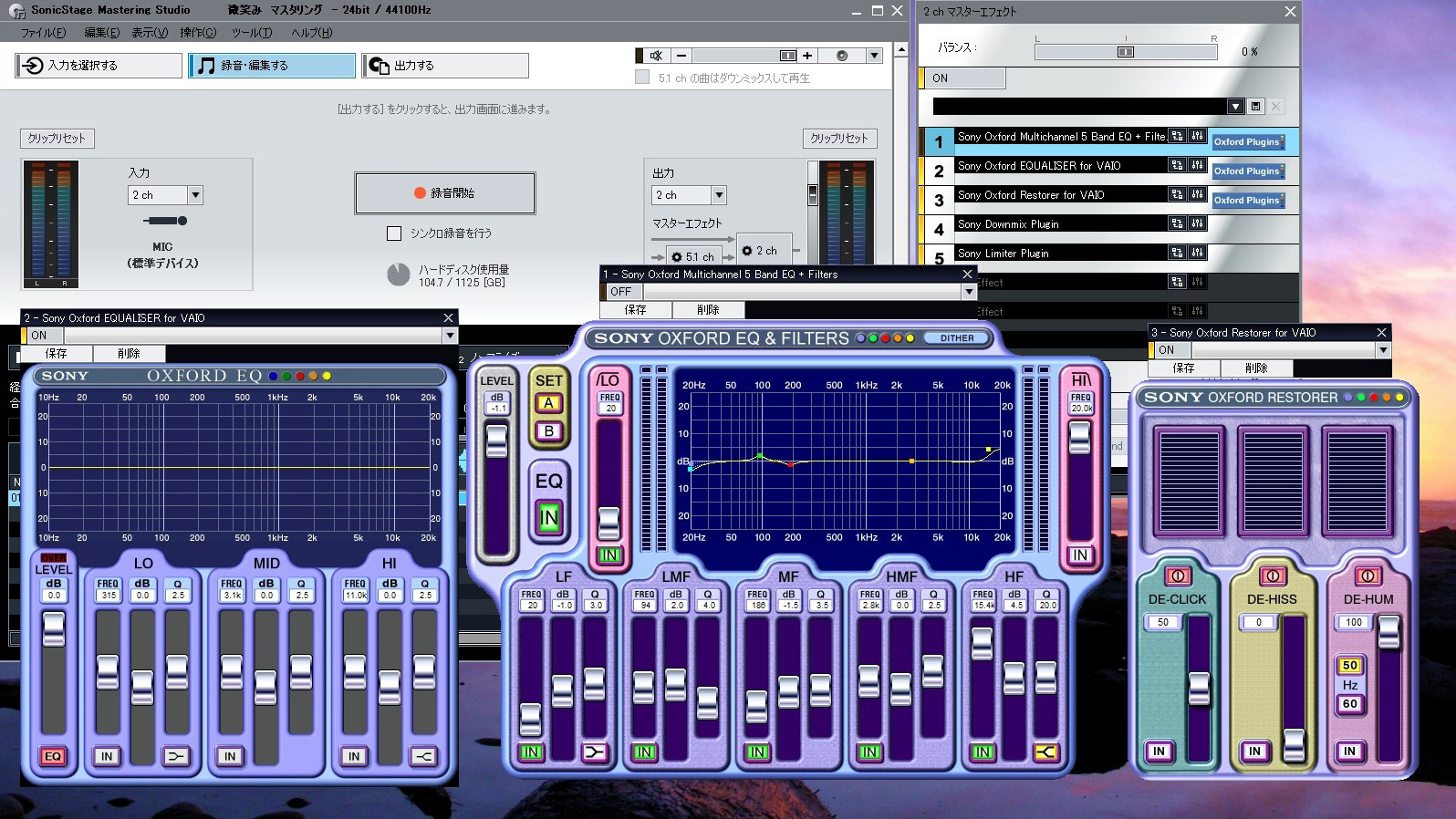The image size is (1456, 819).
Task: Toggle the HF shelf shape icon in EQ & Filters
Action: 1045,752
